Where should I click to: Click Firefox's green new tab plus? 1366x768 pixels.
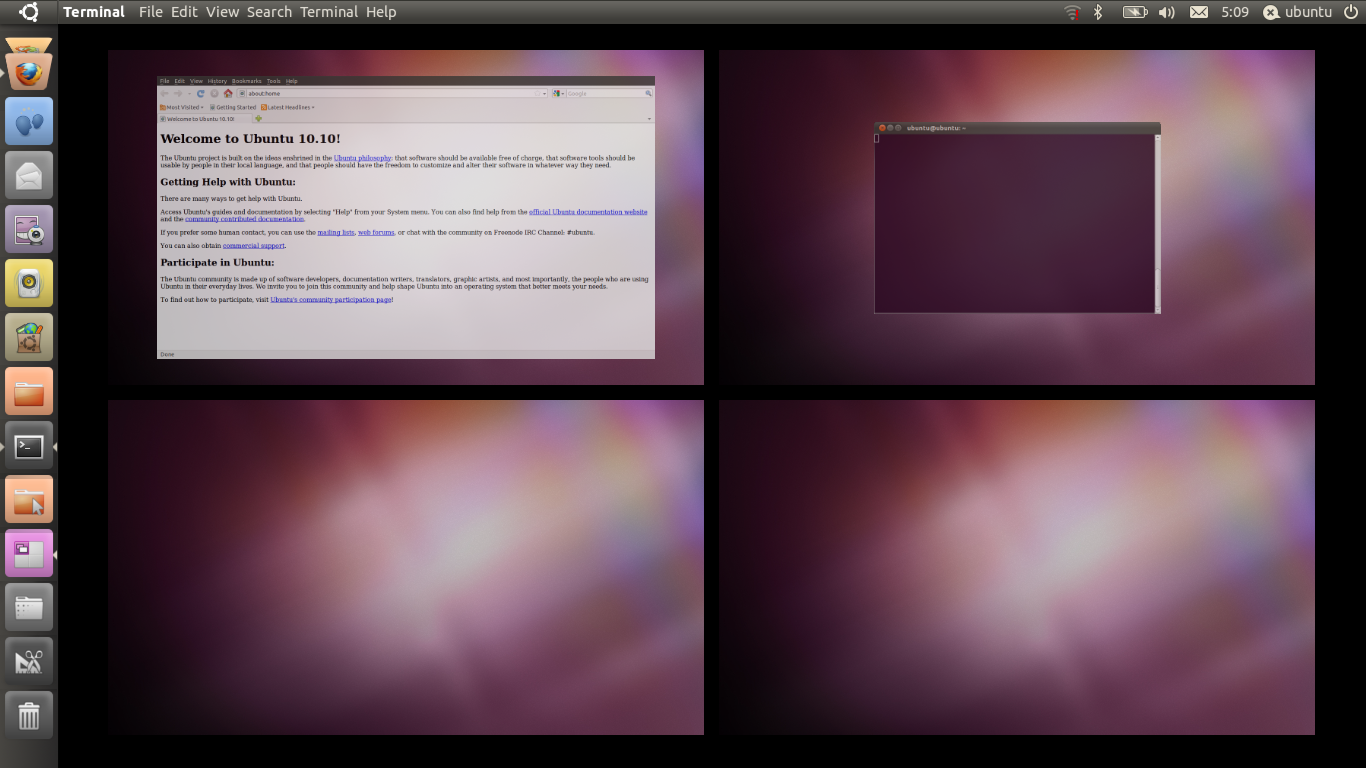pos(258,118)
